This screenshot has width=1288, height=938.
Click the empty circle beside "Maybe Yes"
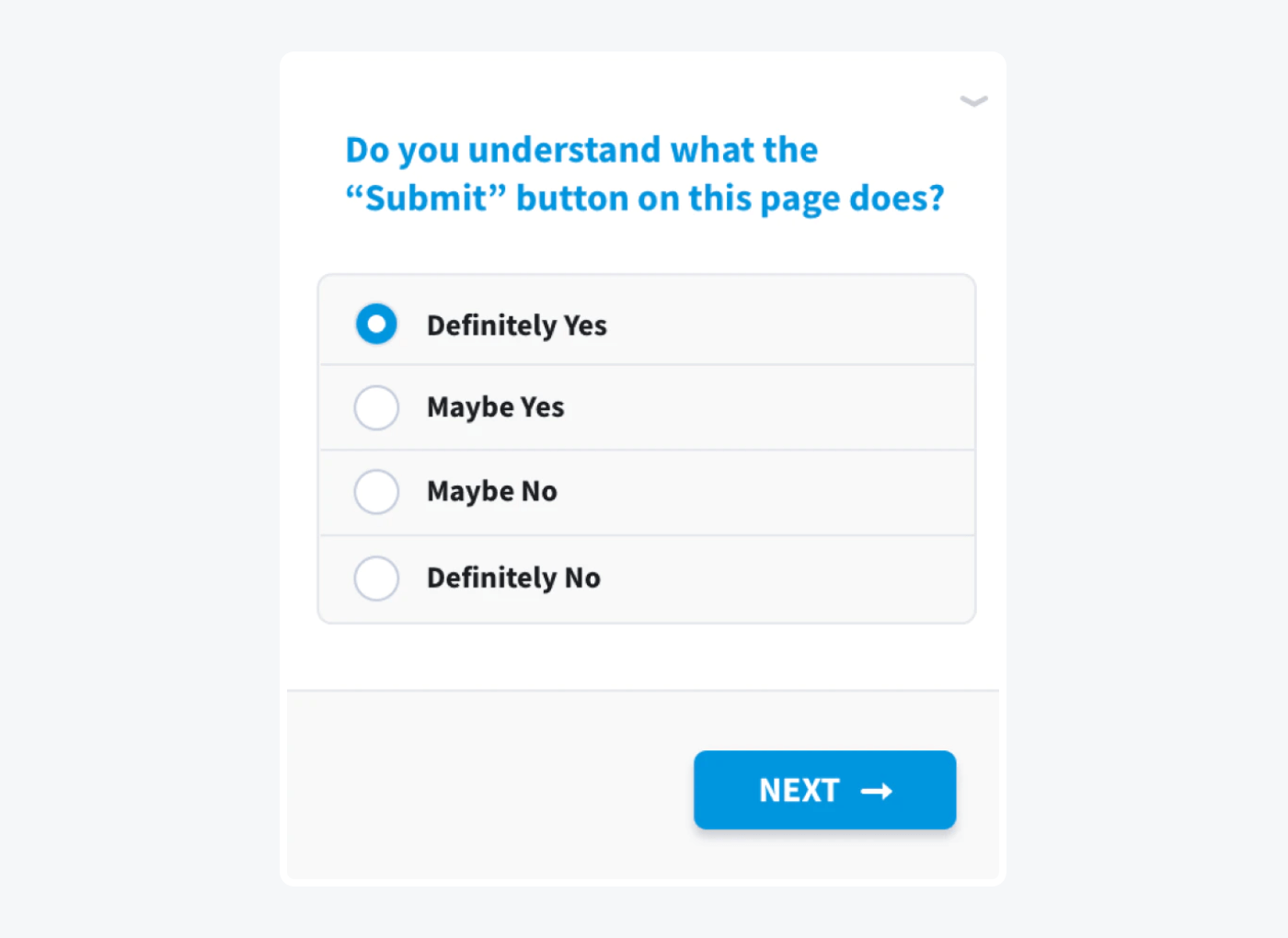(376, 407)
